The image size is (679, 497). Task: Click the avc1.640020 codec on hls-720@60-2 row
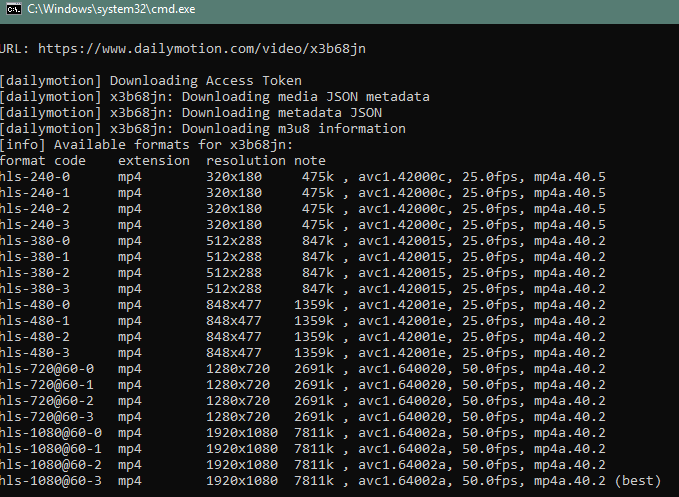402,401
